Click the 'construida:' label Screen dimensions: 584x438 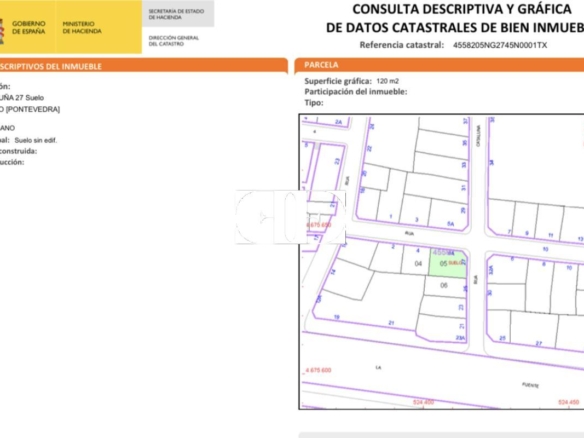(x=18, y=151)
